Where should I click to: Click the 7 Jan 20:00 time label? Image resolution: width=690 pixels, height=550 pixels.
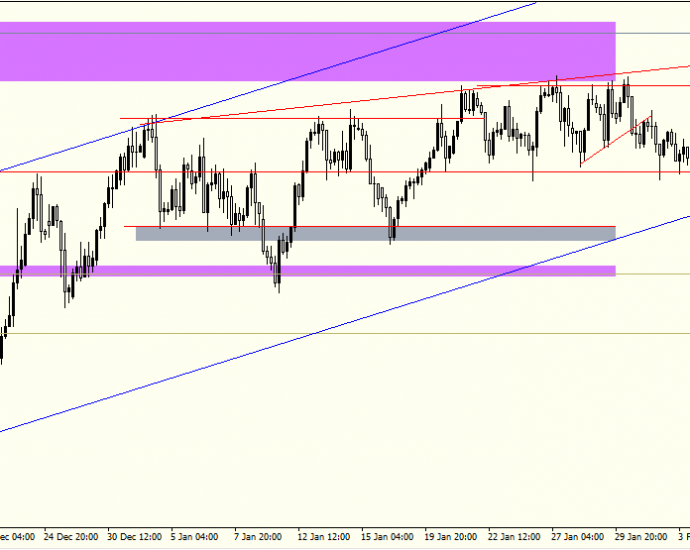pos(258,537)
